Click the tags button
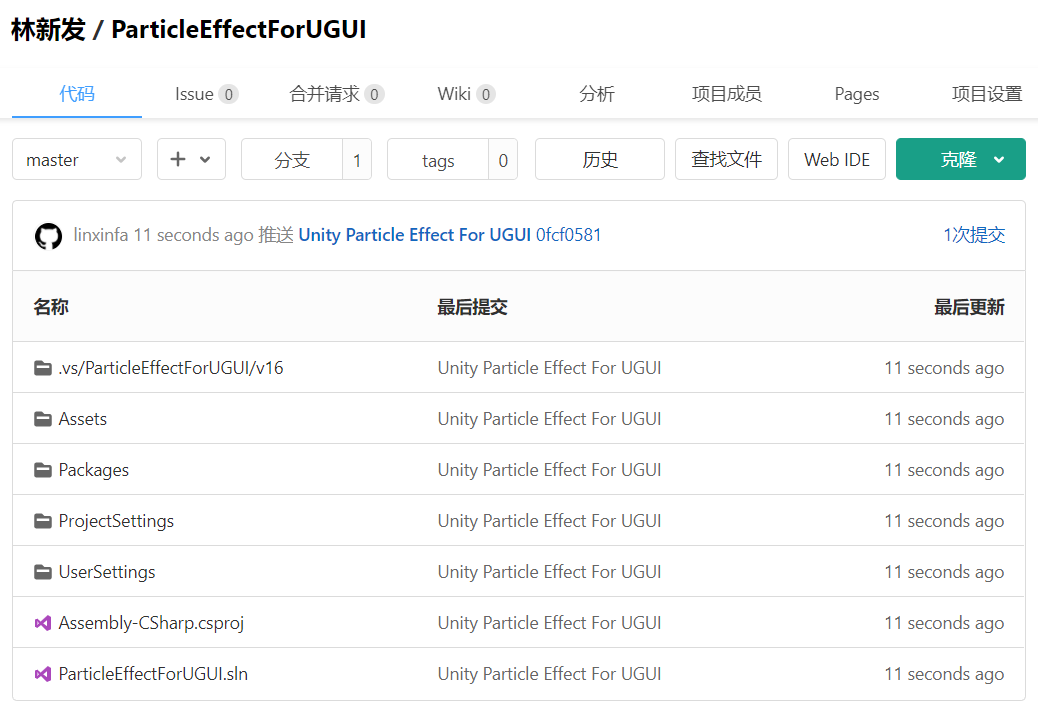The image size is (1038, 712). point(438,159)
